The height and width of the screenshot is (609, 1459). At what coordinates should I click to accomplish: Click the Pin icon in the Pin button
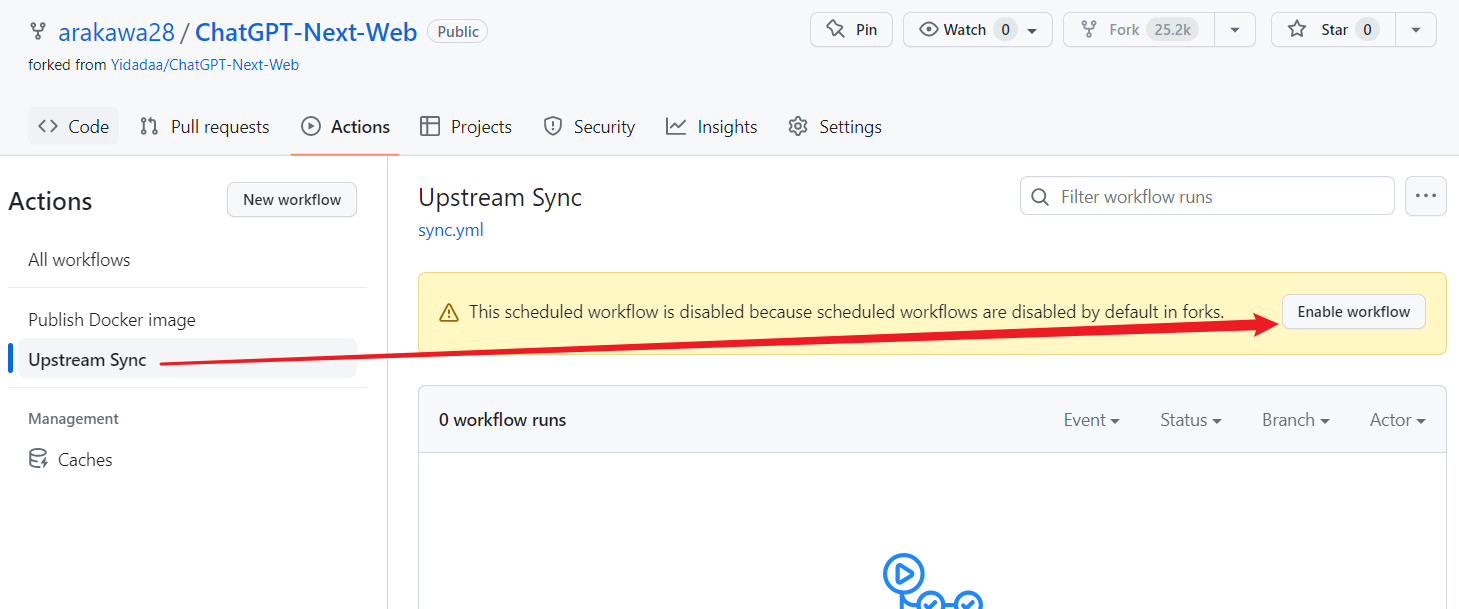(835, 30)
